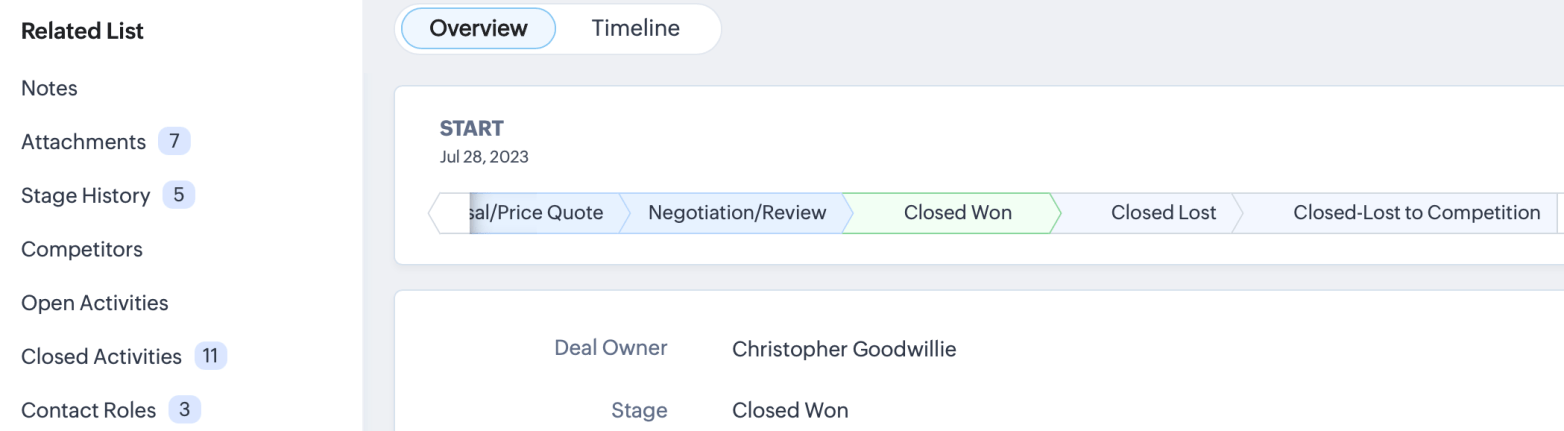The height and width of the screenshot is (431, 1564).
Task: Open the Notes related list
Action: (x=49, y=88)
